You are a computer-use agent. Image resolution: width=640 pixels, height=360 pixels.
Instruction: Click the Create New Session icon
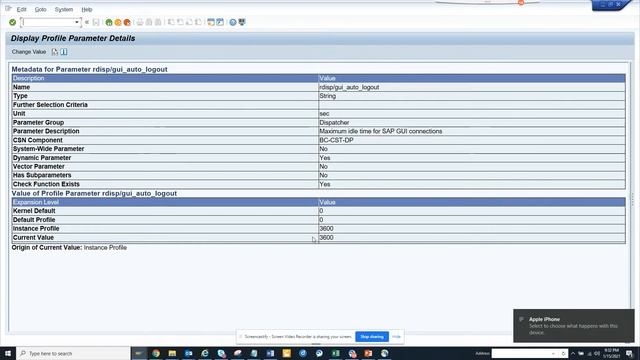(x=211, y=22)
